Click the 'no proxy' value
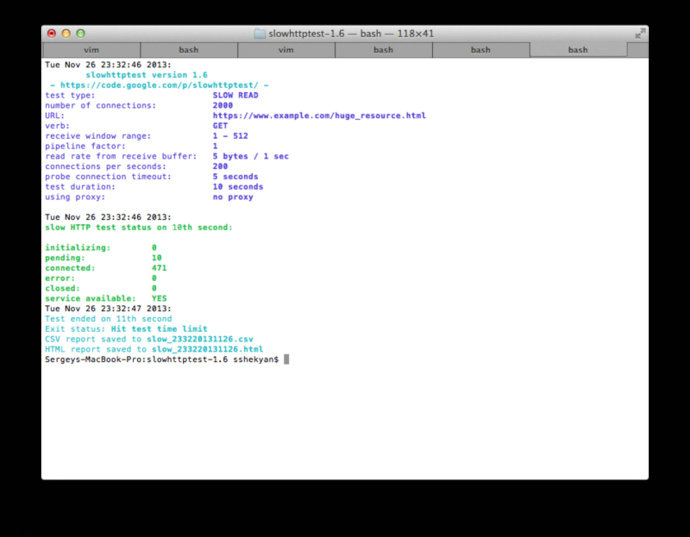This screenshot has height=537, width=690. click(233, 197)
